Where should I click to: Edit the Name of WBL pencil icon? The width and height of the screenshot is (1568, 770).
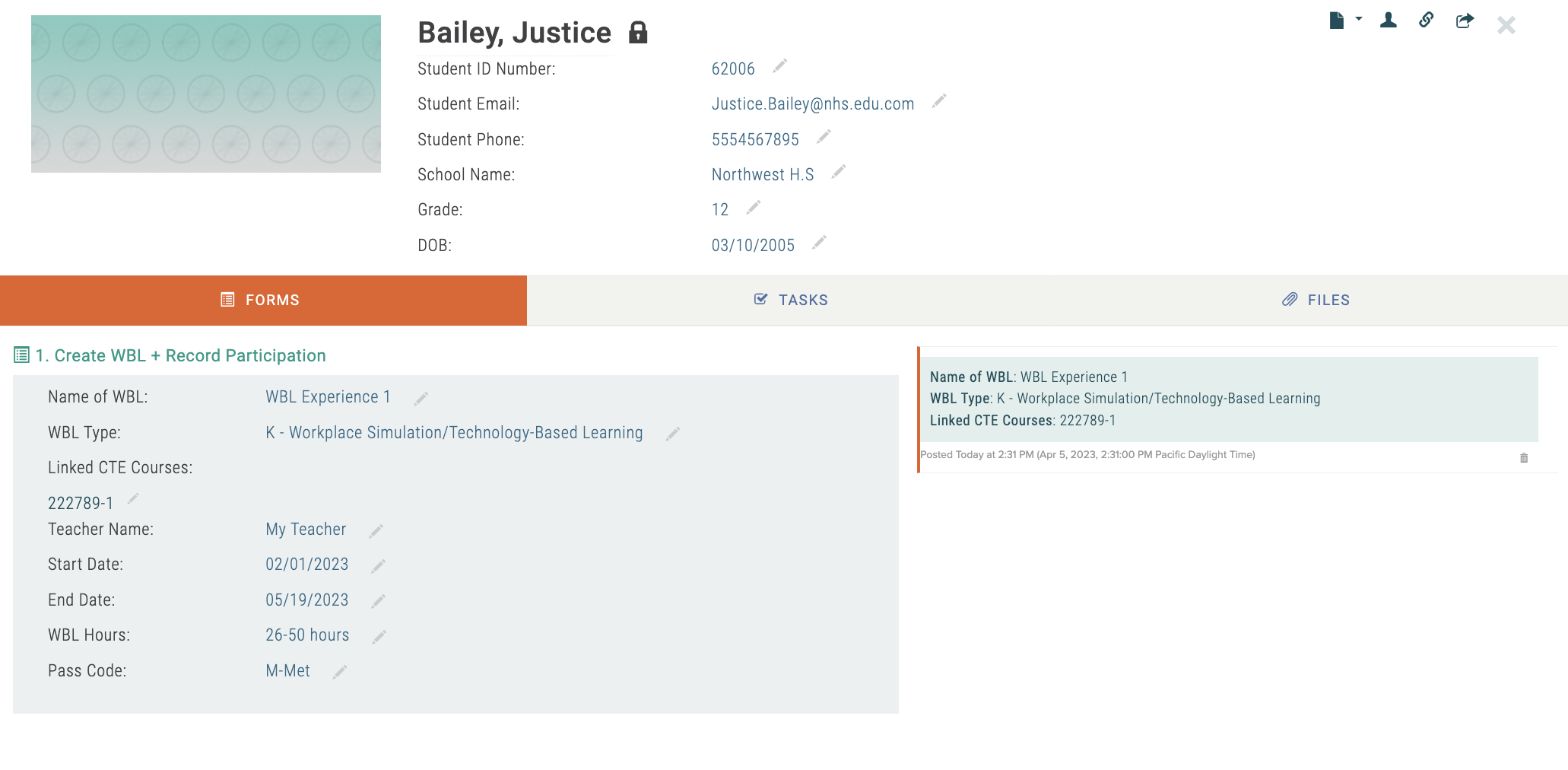point(421,399)
